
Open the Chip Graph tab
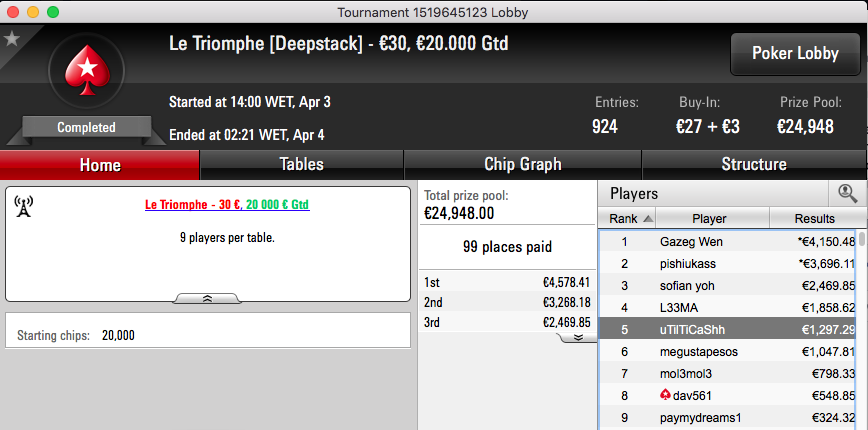pyautogui.click(x=523, y=164)
